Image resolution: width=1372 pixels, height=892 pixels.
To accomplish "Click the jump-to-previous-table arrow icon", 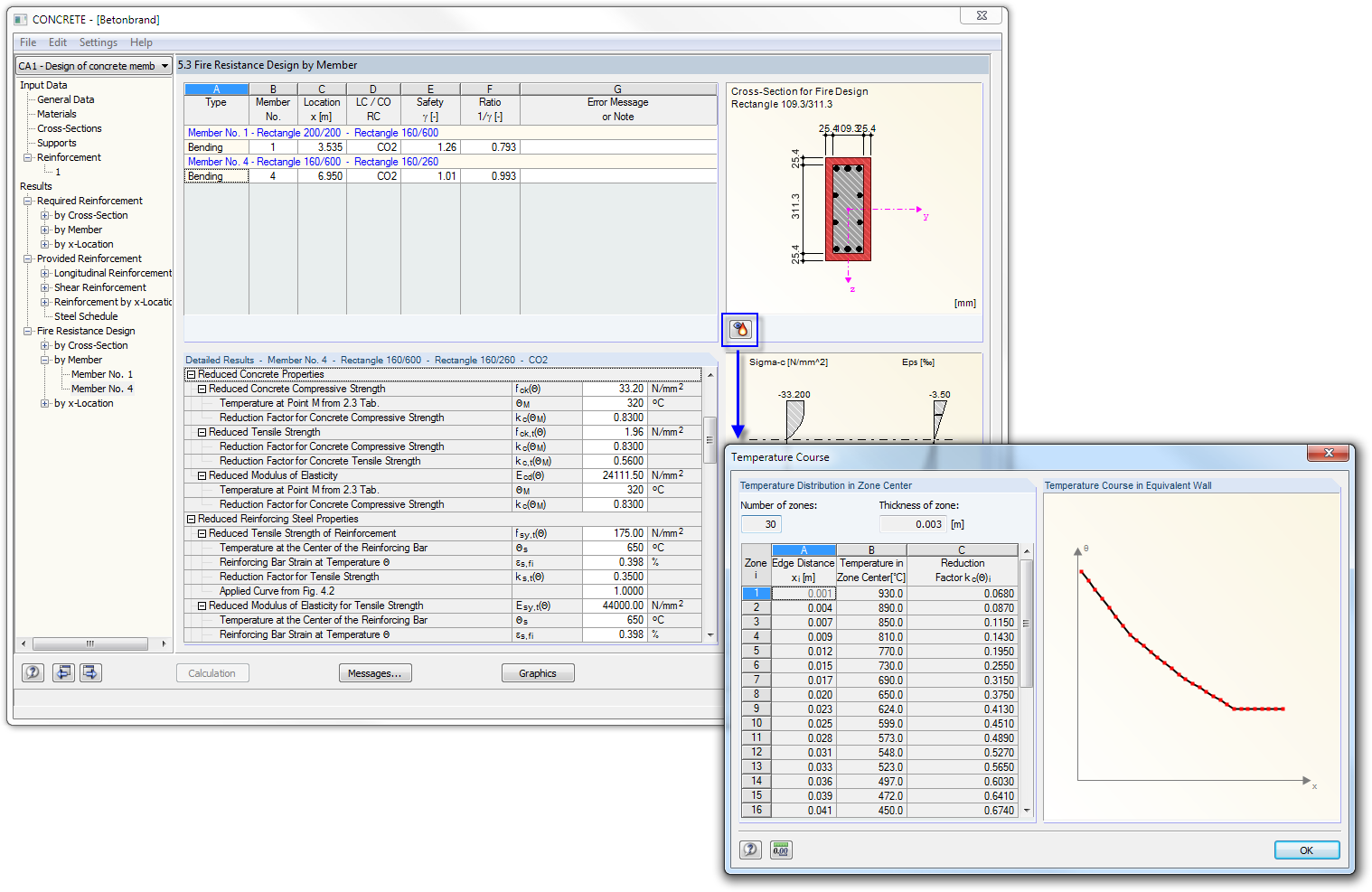I will point(62,672).
